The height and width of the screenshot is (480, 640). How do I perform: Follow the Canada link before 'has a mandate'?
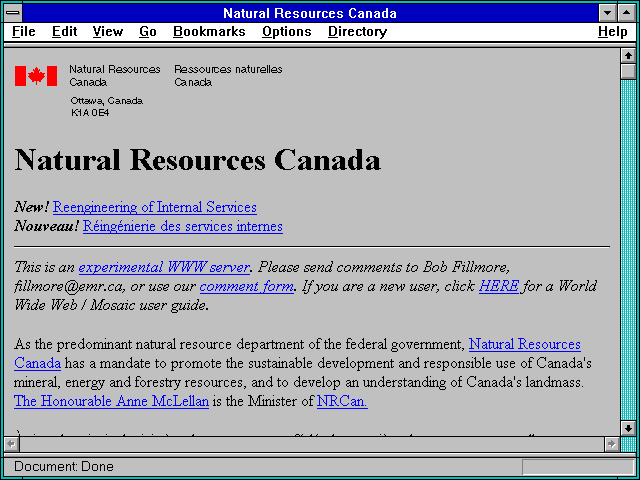click(x=38, y=363)
